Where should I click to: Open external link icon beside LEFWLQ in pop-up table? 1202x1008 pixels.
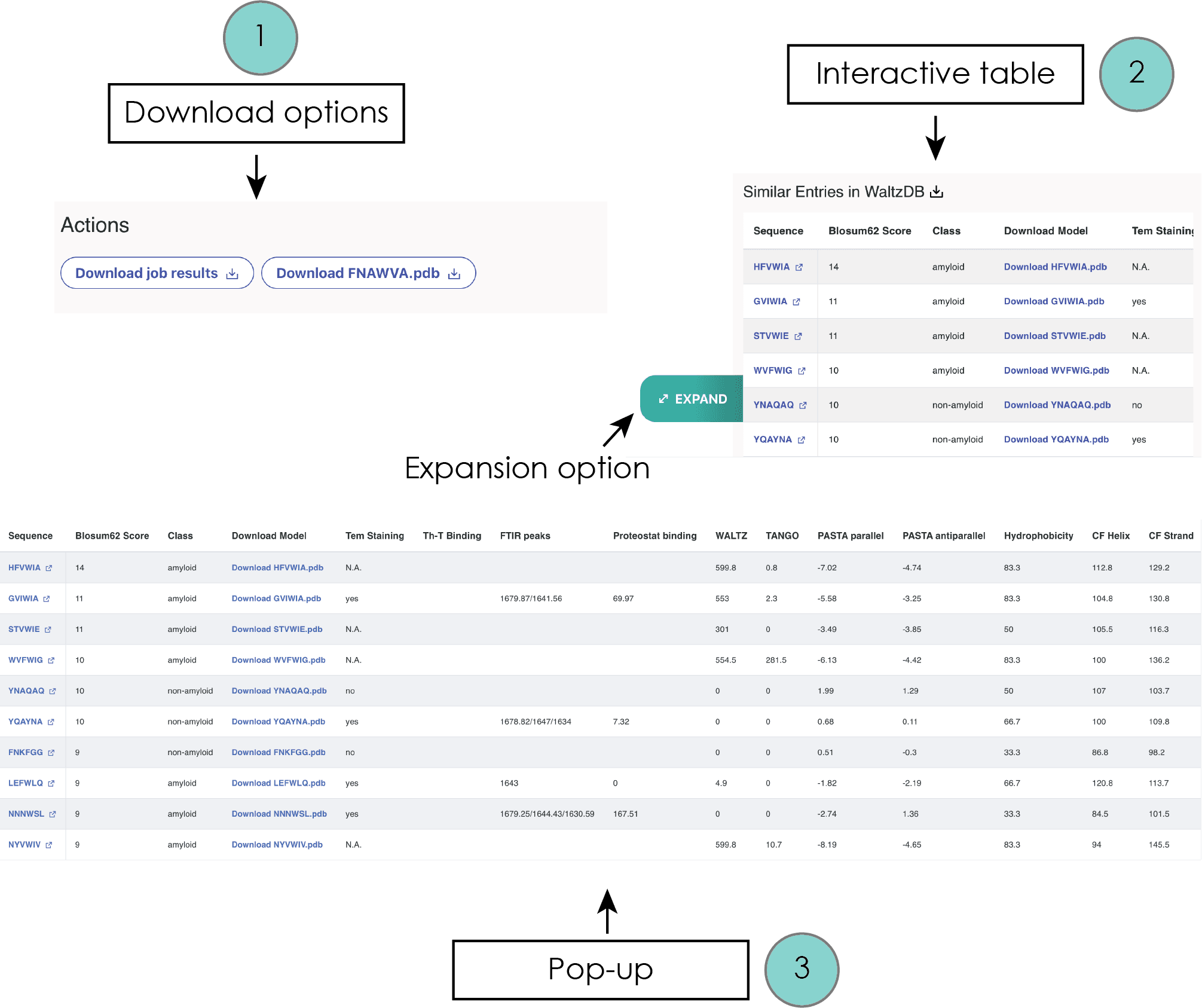tap(51, 783)
